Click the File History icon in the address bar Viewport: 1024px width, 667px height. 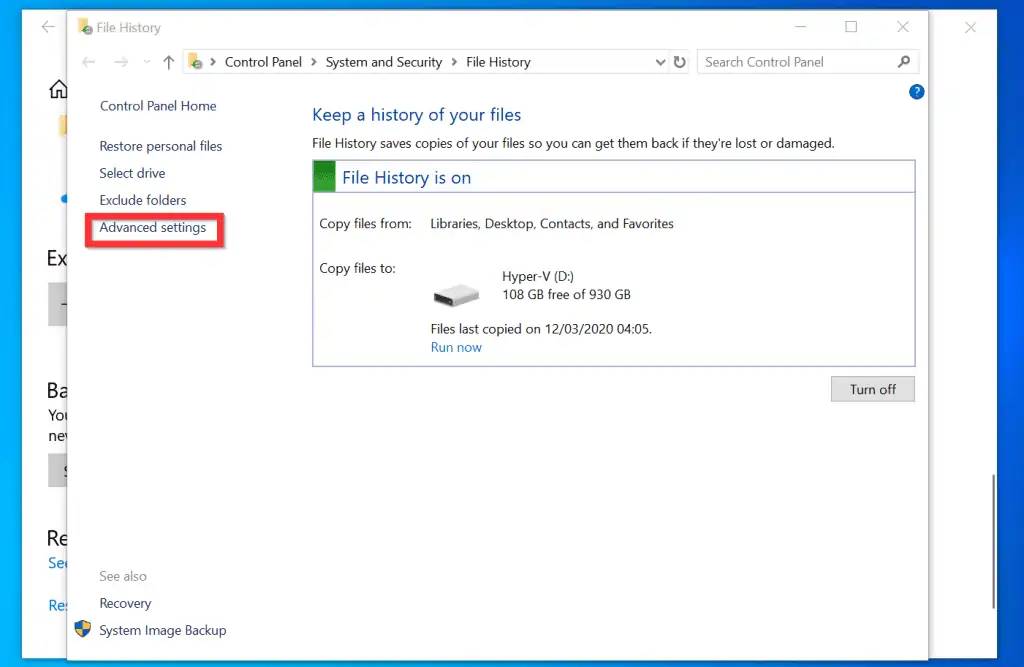196,61
